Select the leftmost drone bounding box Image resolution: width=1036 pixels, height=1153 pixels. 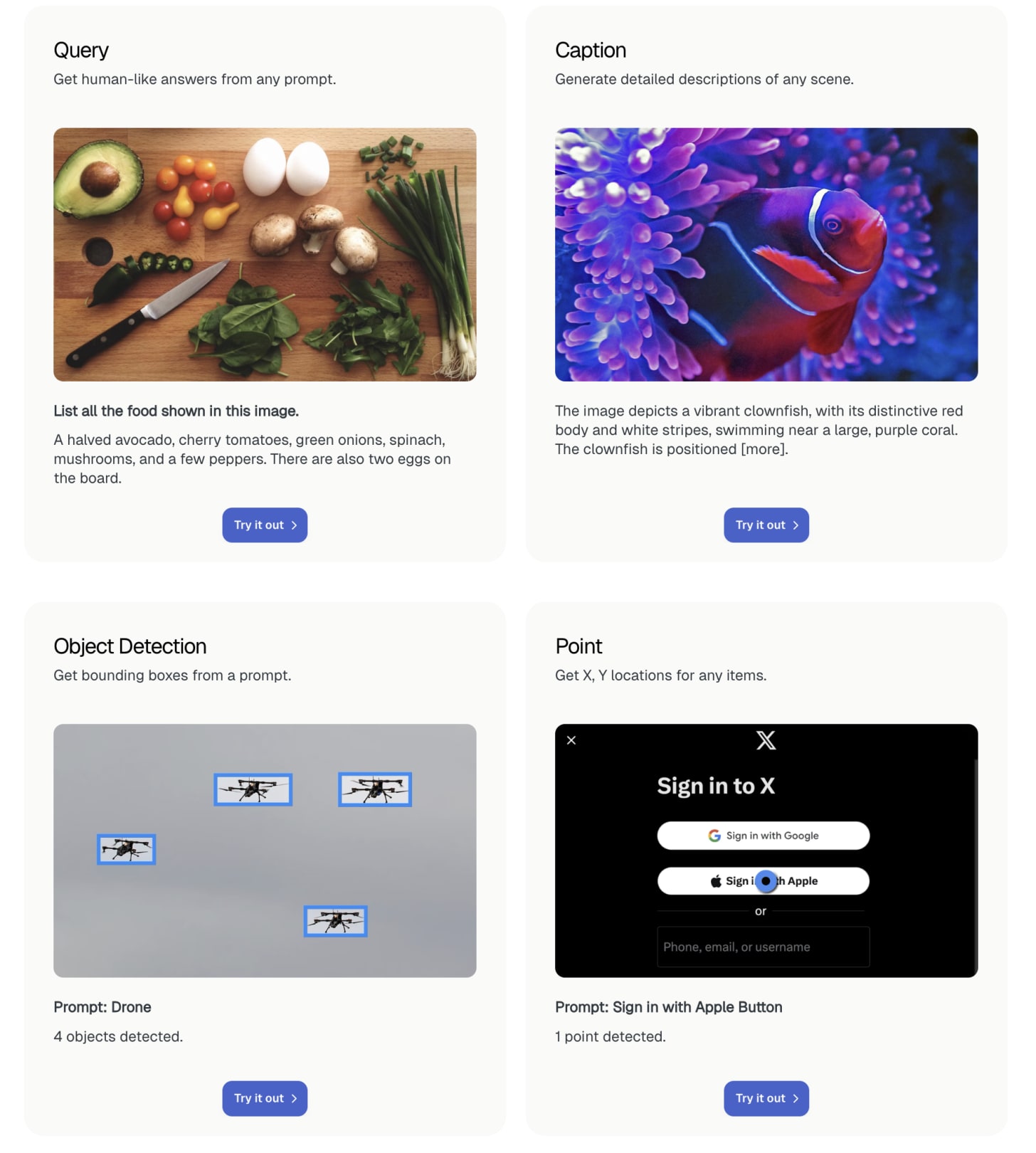(x=126, y=849)
